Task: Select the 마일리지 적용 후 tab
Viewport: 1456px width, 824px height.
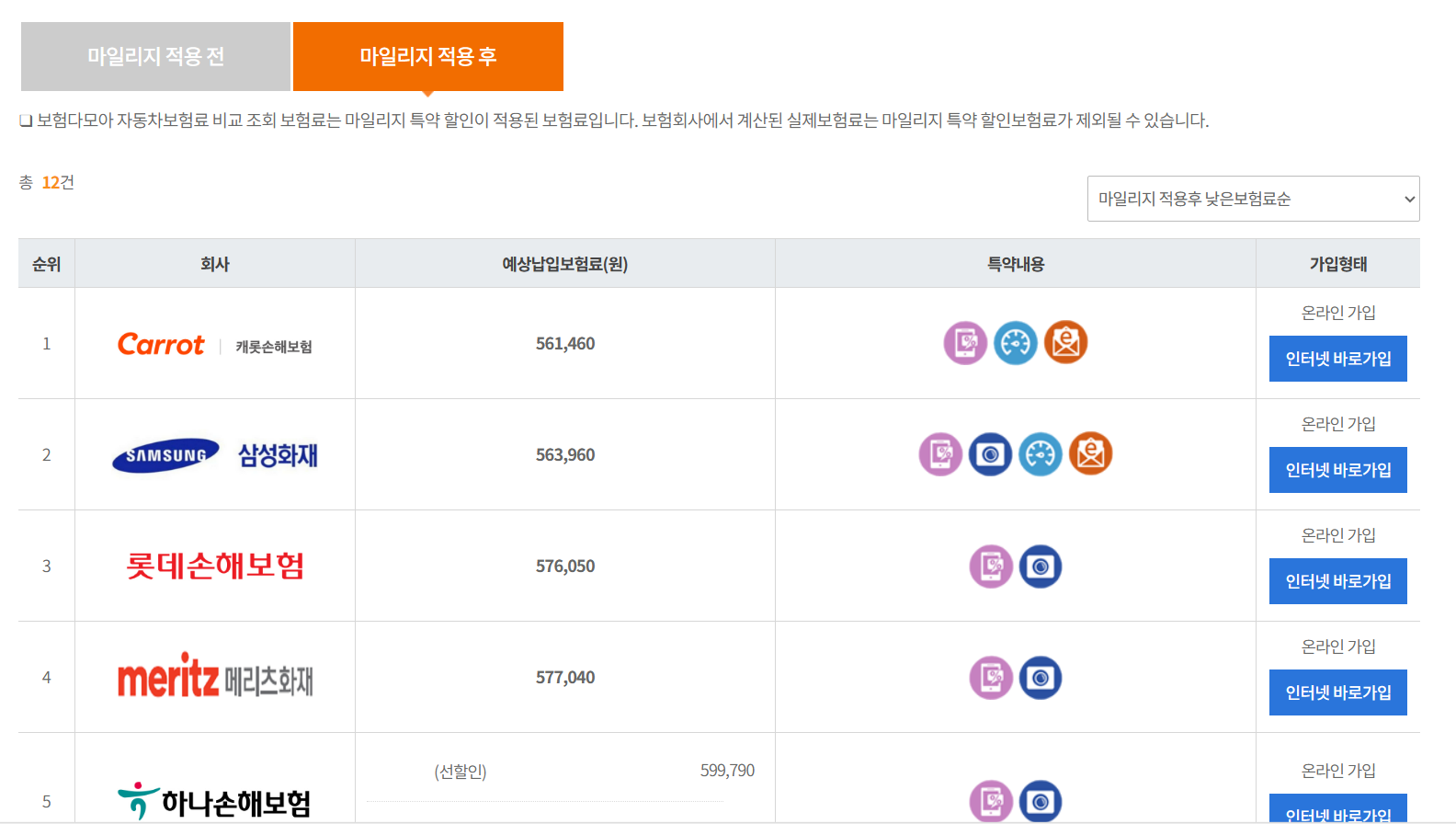Action: tap(428, 56)
